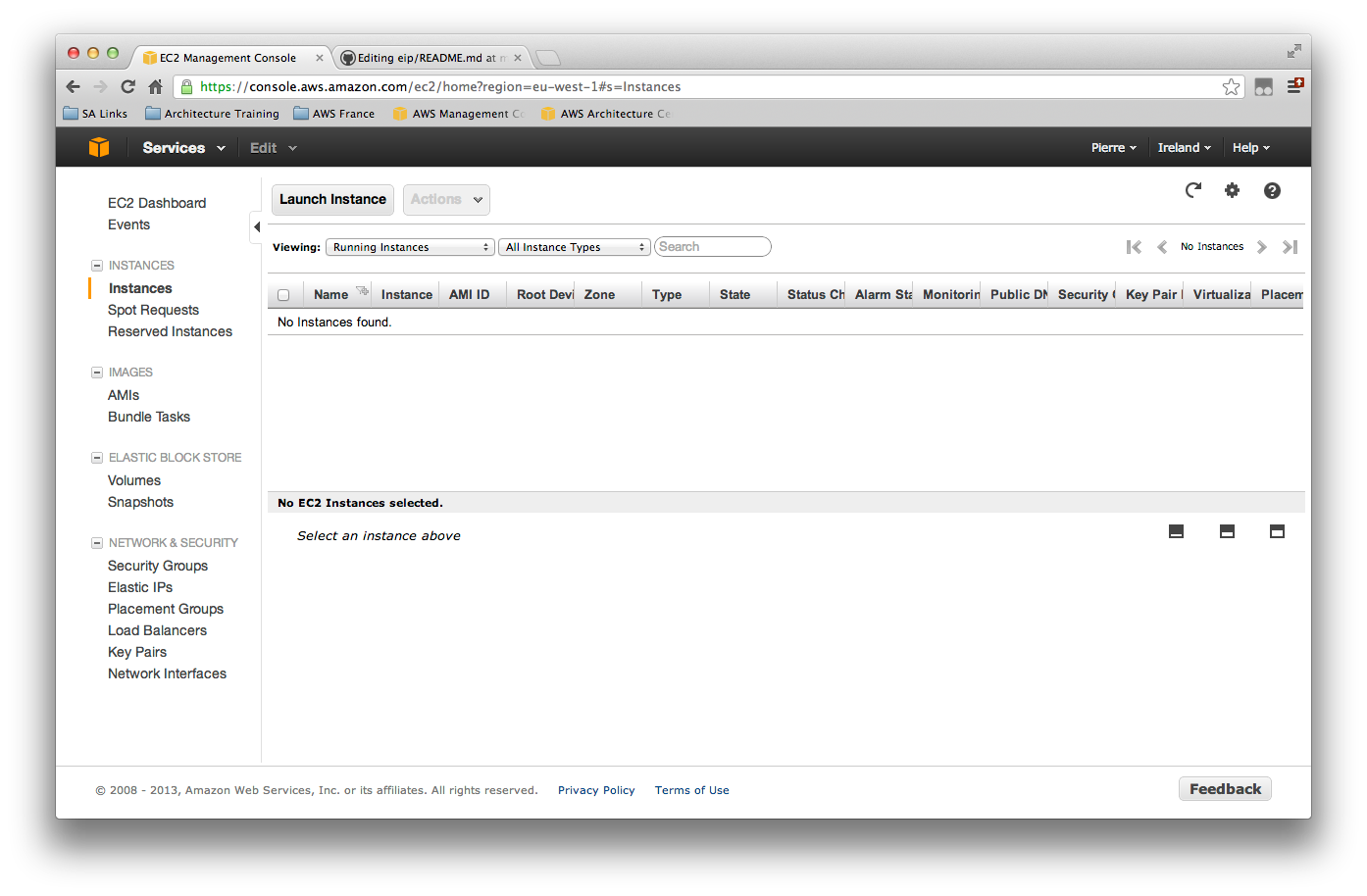This screenshot has height=896, width=1367.
Task: Click the Launch Instance button
Action: (x=332, y=199)
